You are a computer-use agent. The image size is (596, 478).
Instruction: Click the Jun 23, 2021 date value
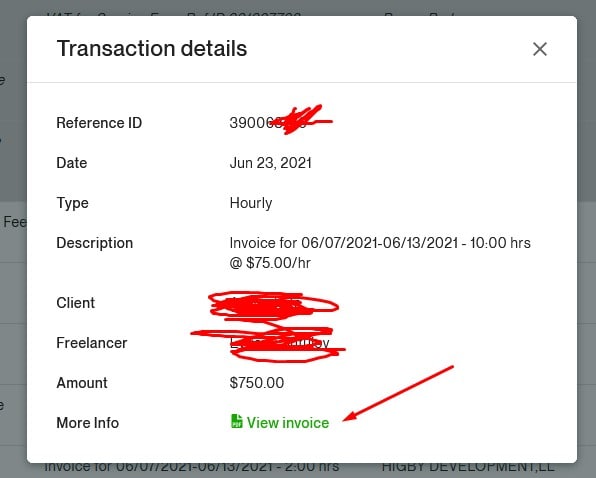(x=271, y=163)
